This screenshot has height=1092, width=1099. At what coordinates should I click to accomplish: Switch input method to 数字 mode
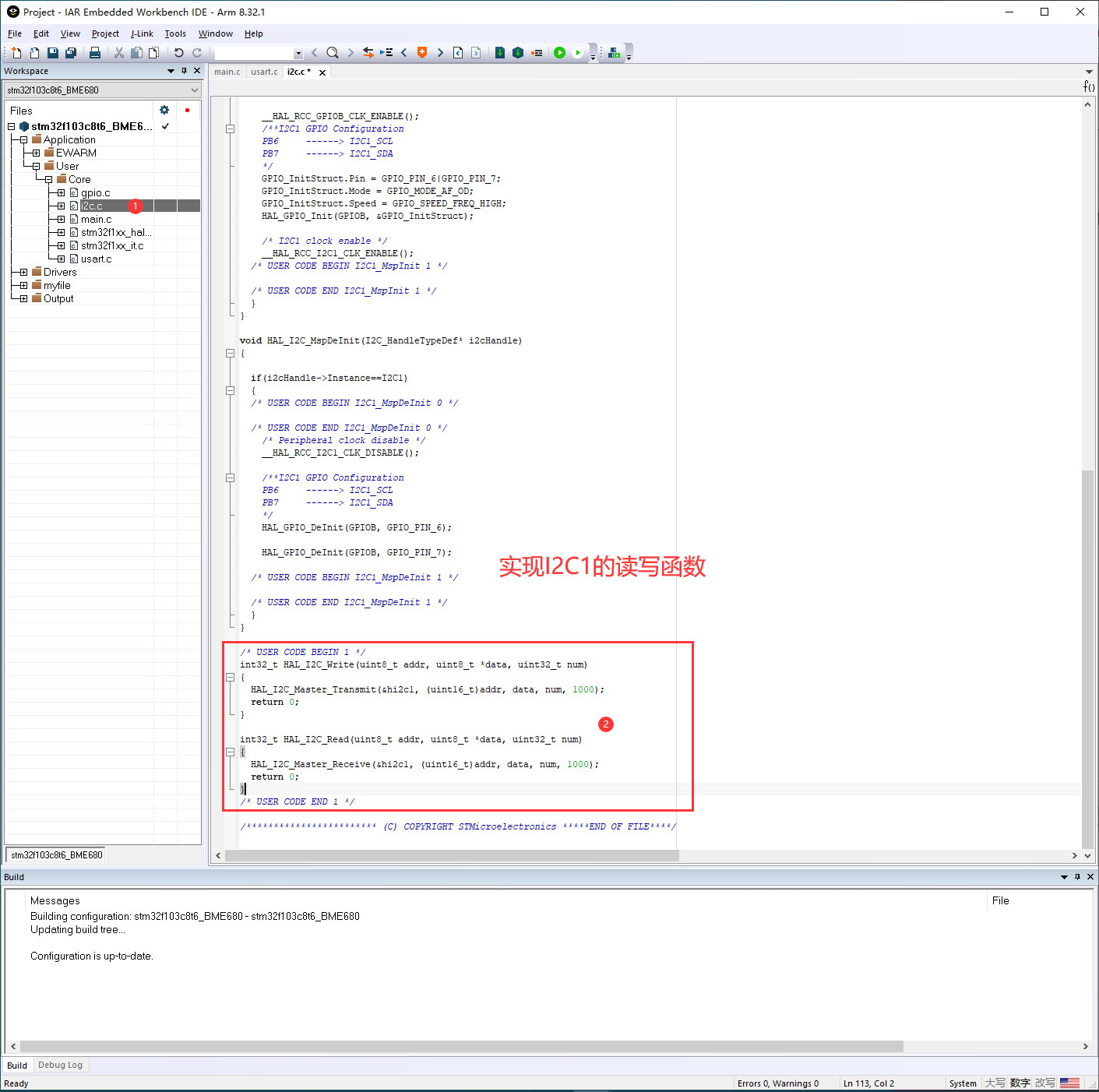pyautogui.click(x=1020, y=1083)
